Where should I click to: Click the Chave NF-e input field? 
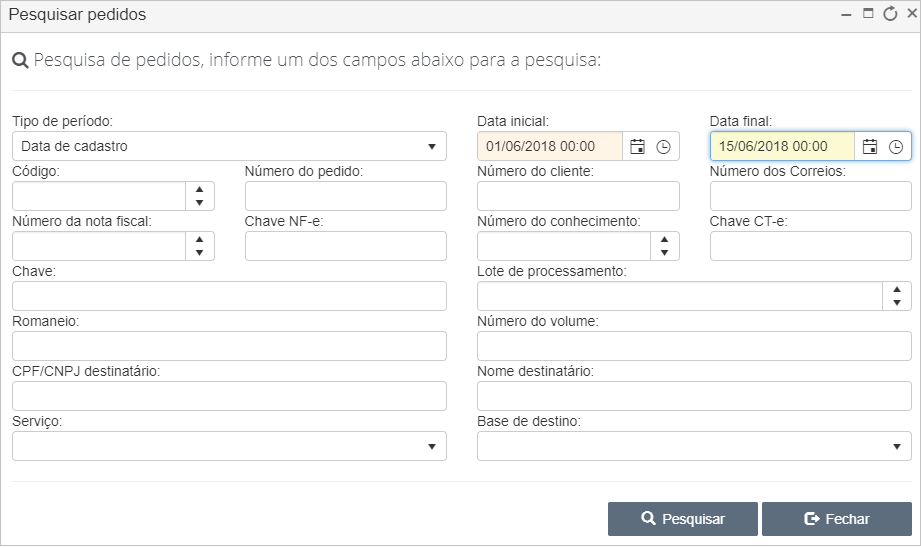coord(346,246)
